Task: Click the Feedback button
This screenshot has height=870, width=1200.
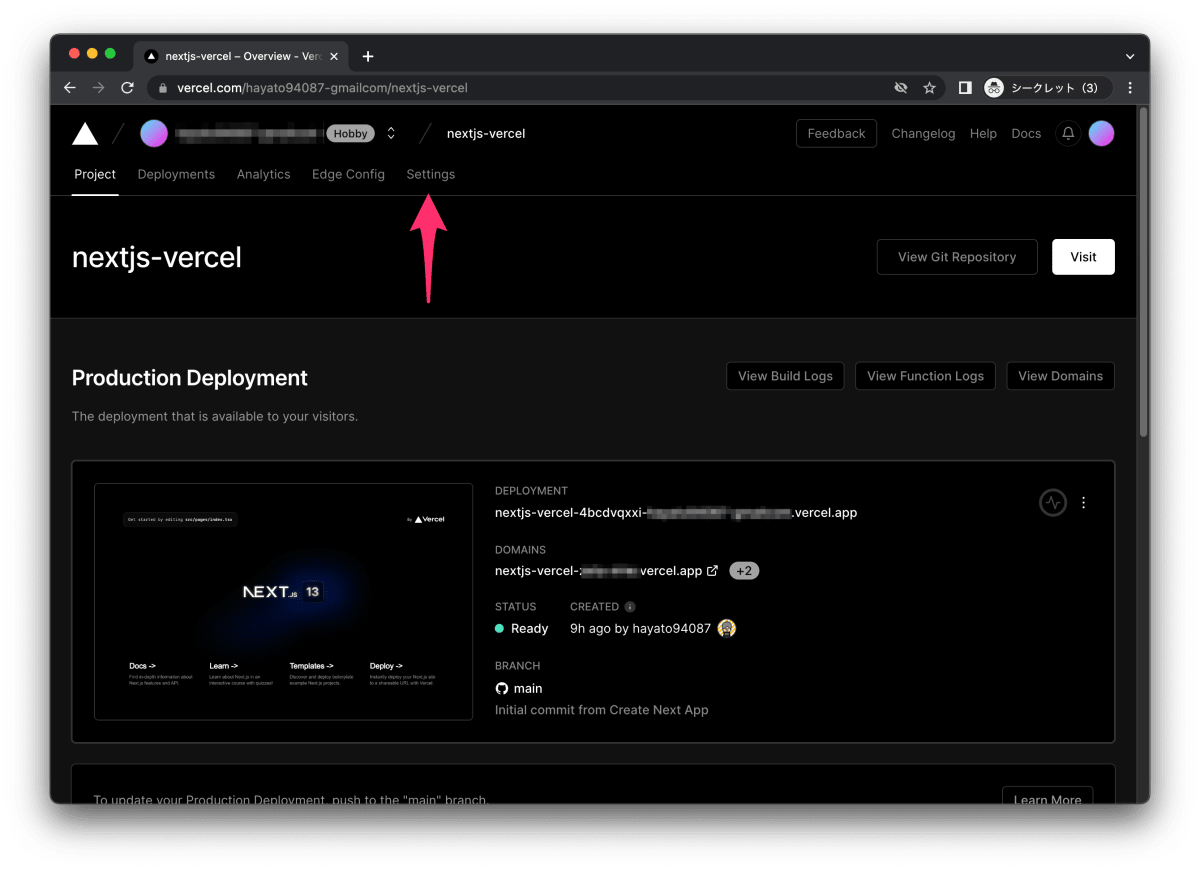Action: (x=836, y=133)
